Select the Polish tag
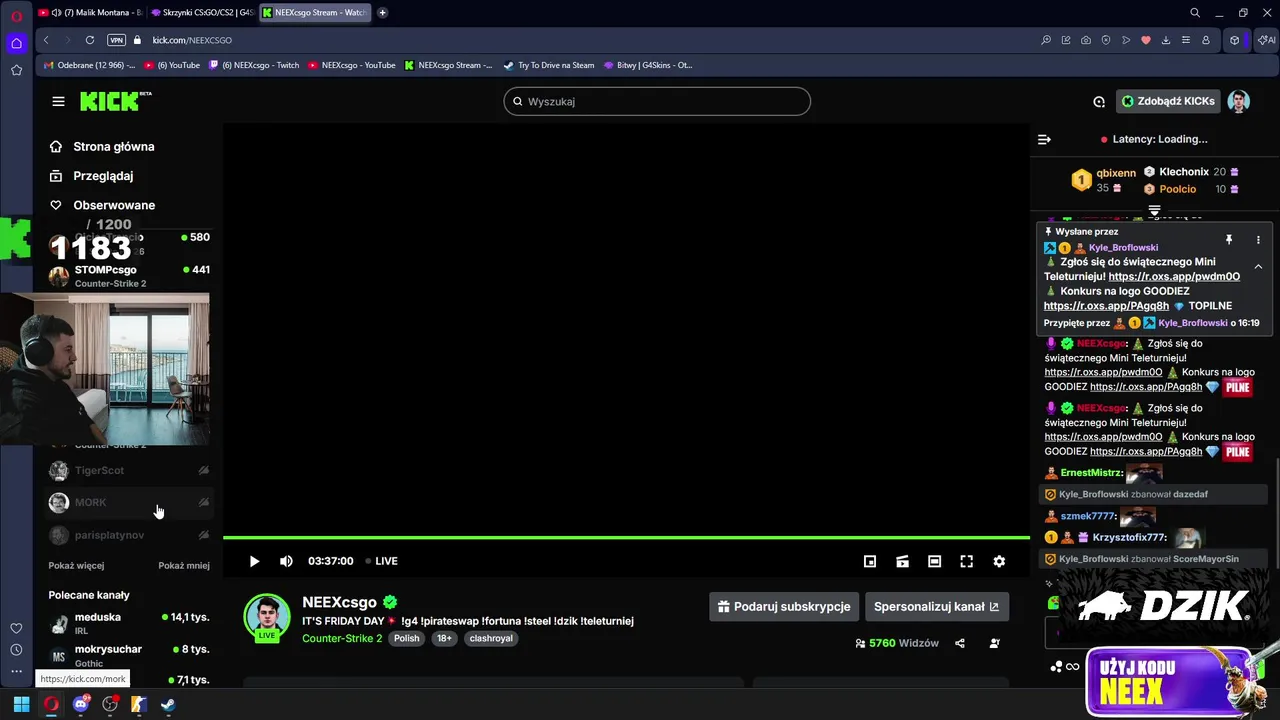1280x720 pixels. [x=406, y=638]
